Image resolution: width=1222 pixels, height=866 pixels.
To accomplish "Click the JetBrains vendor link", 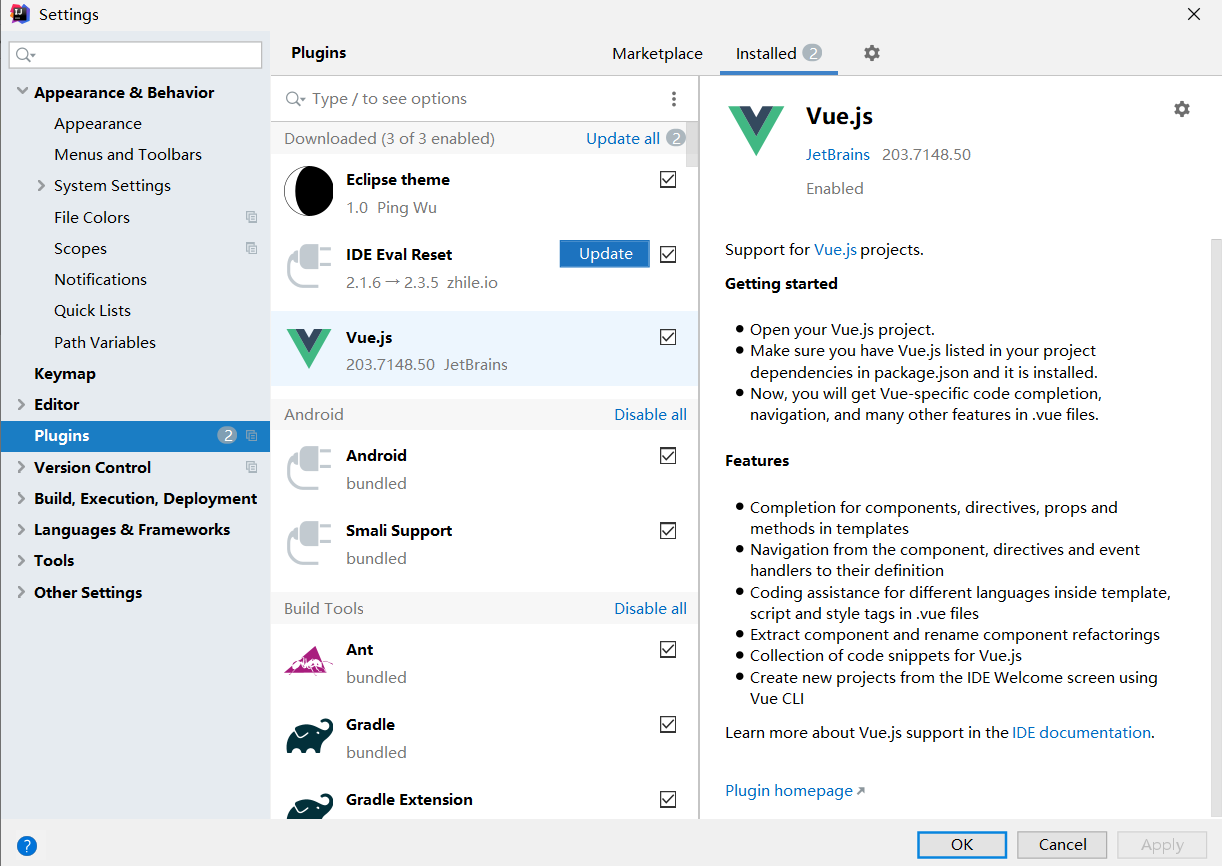I will [838, 155].
